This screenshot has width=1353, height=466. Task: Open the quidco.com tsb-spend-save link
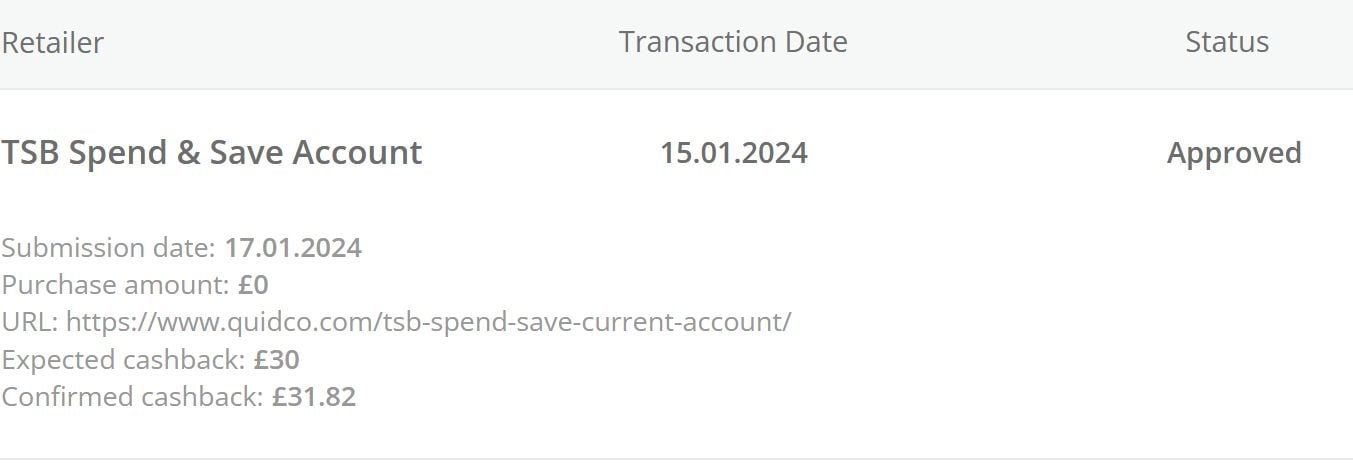pos(428,322)
